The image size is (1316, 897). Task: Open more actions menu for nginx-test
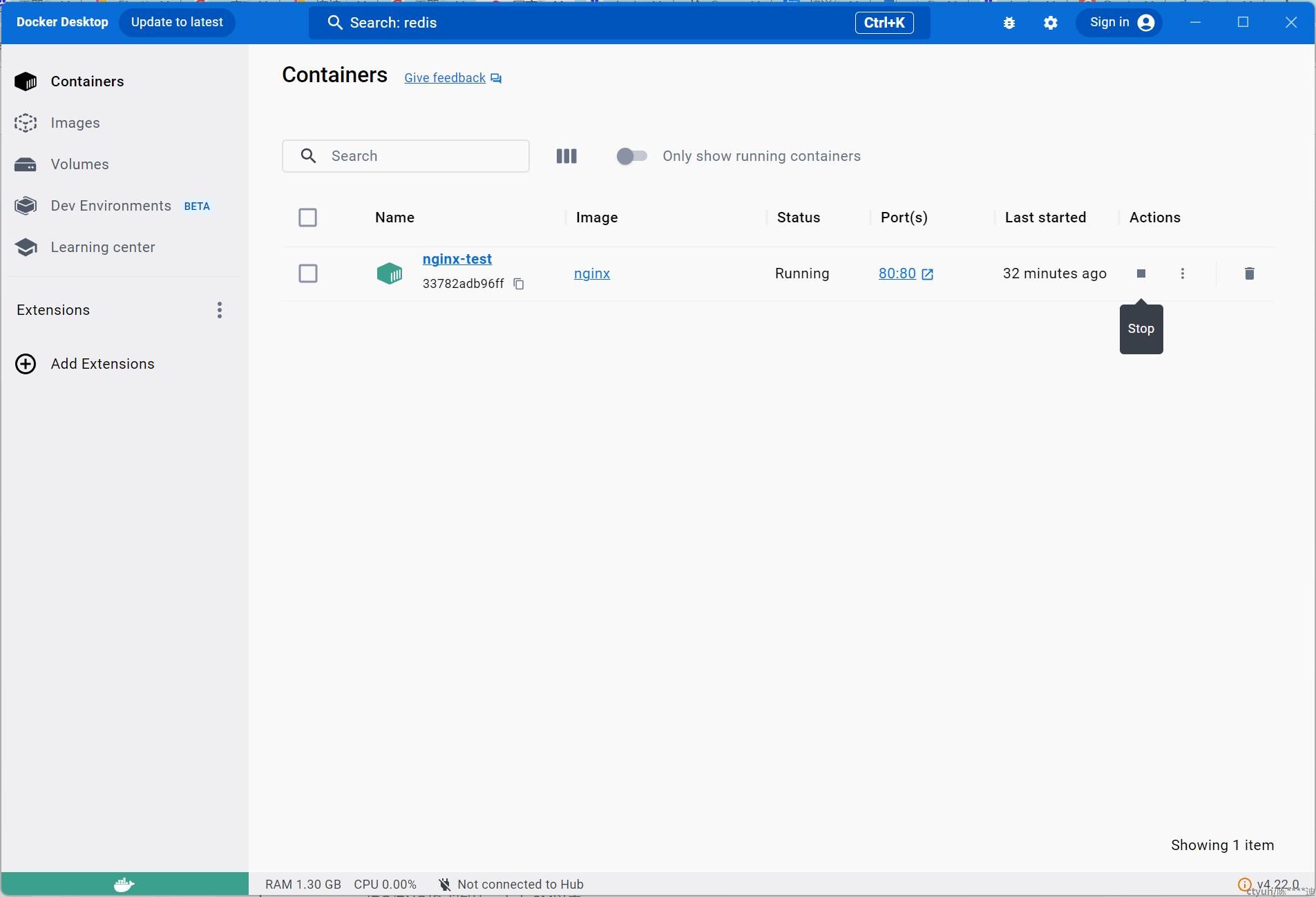(1183, 273)
